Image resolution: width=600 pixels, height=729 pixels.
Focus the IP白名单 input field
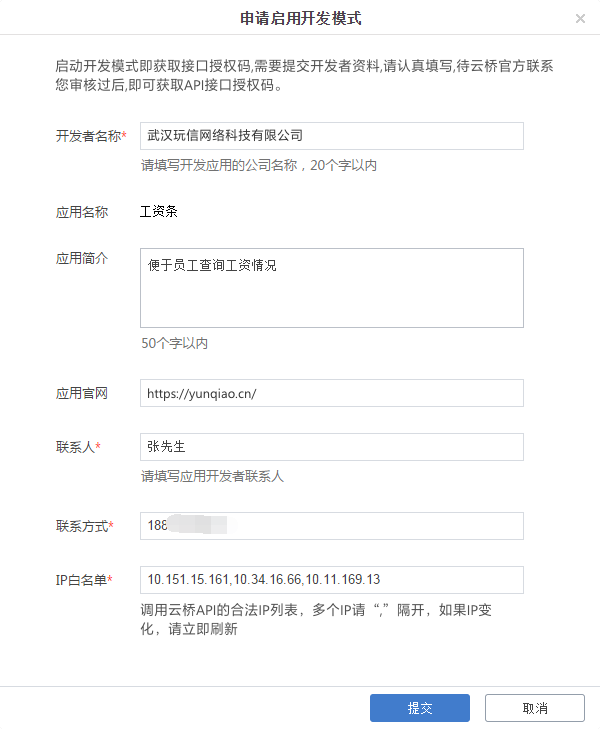click(331, 579)
